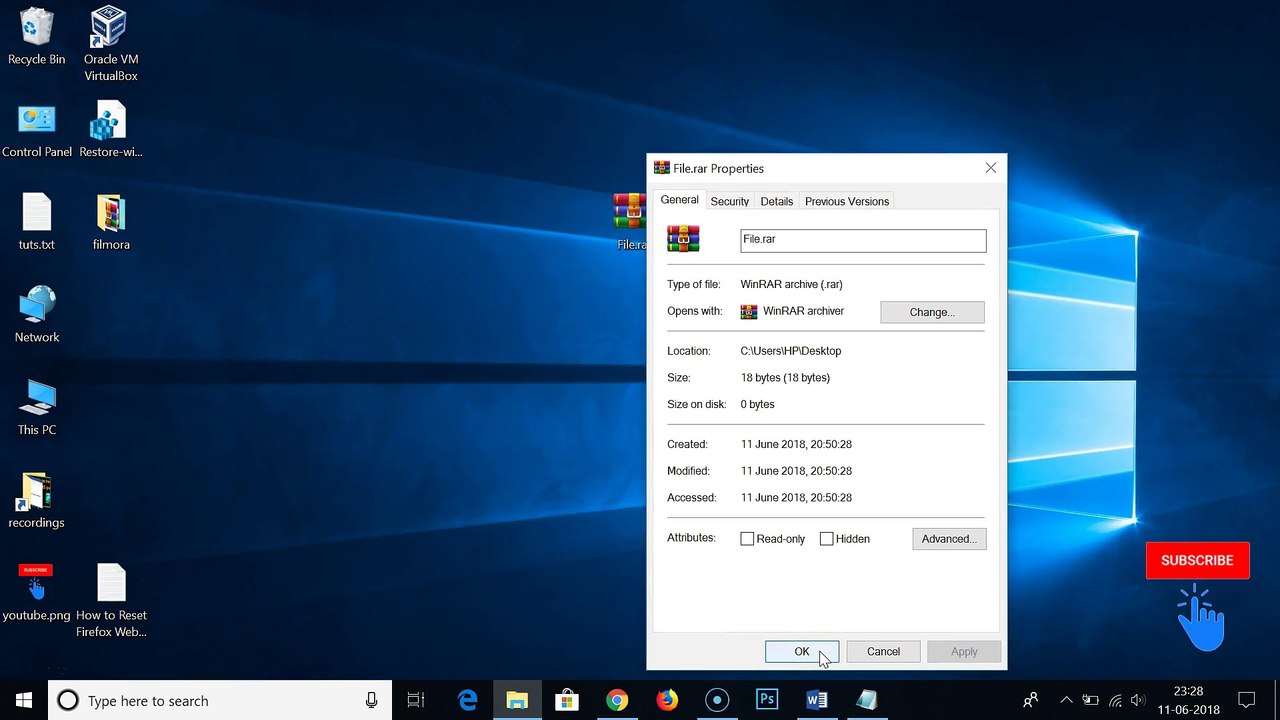Open the Advanced... attributes button
This screenshot has width=1280, height=720.
(x=949, y=539)
